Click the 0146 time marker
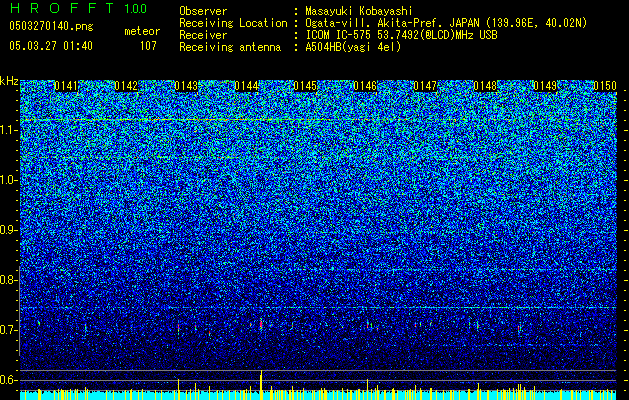 pyautogui.click(x=365, y=86)
